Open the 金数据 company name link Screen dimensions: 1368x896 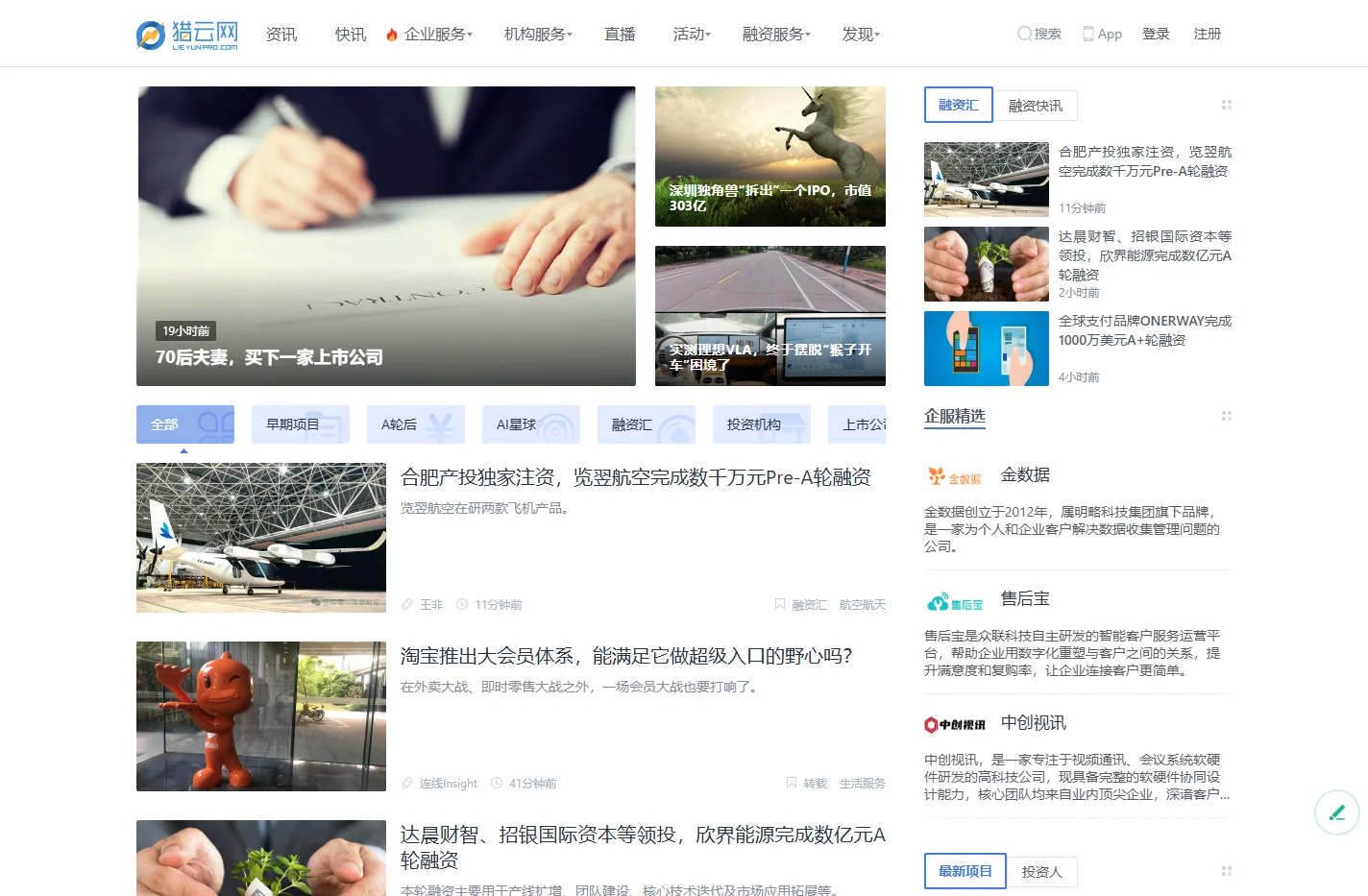1025,474
